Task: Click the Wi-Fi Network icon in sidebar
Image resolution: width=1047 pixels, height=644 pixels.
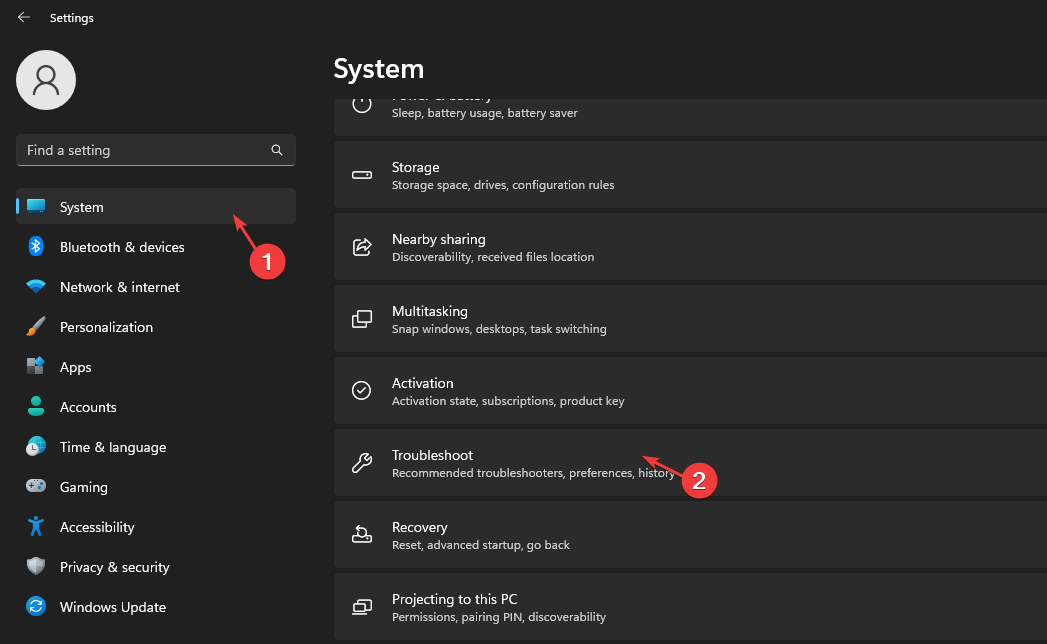Action: (x=36, y=287)
